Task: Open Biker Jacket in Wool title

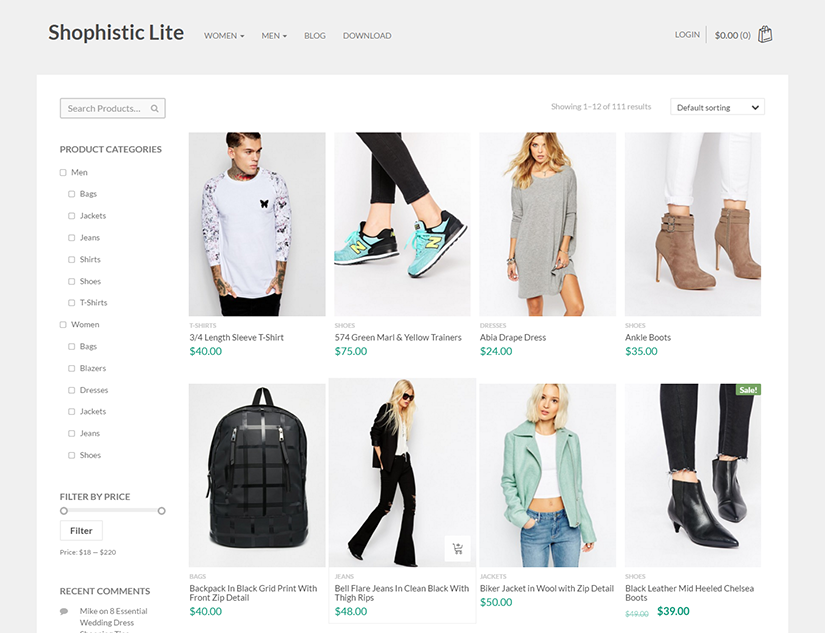Action: coord(547,588)
